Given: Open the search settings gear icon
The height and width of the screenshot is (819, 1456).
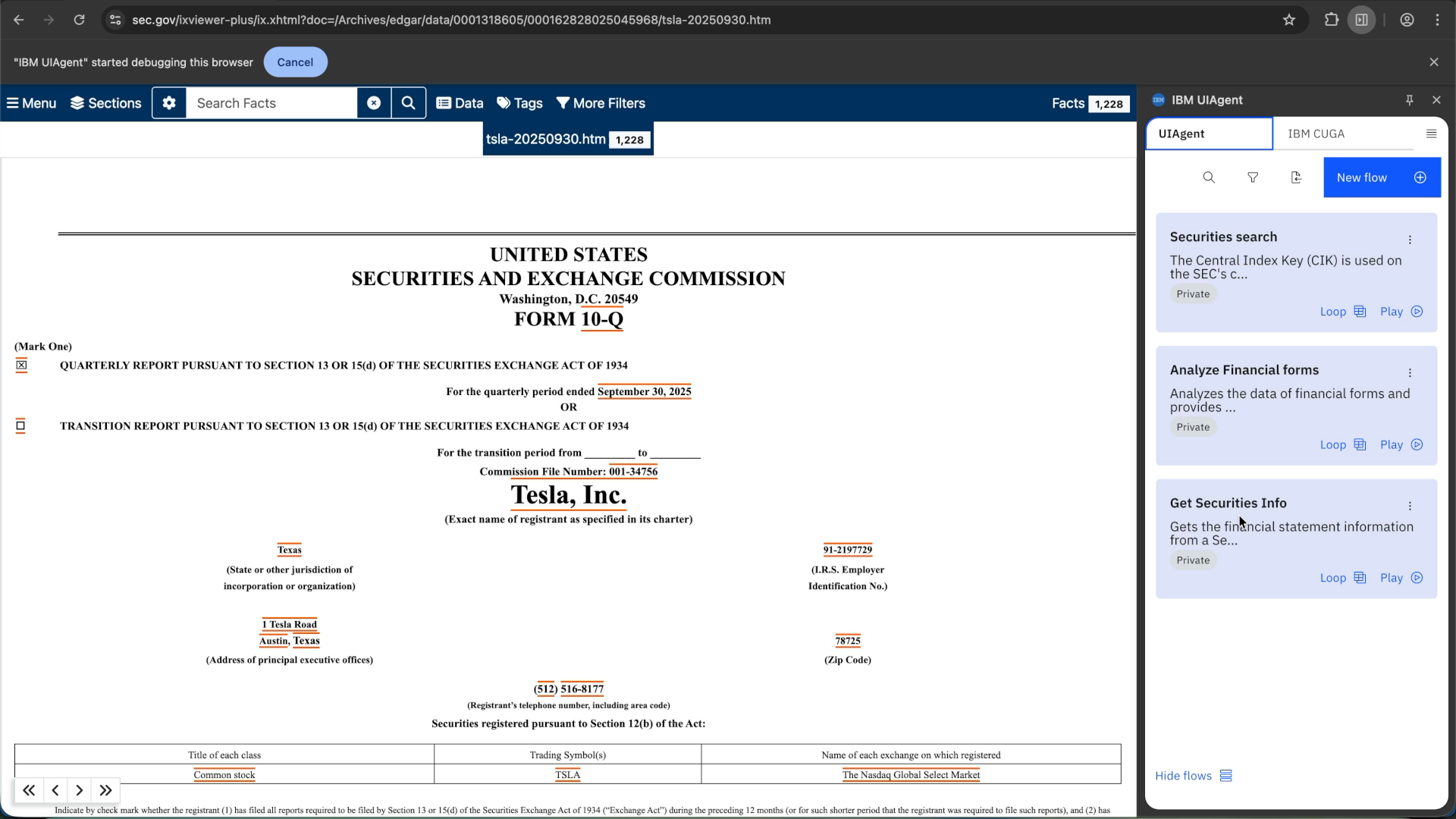Looking at the screenshot, I should click(169, 103).
